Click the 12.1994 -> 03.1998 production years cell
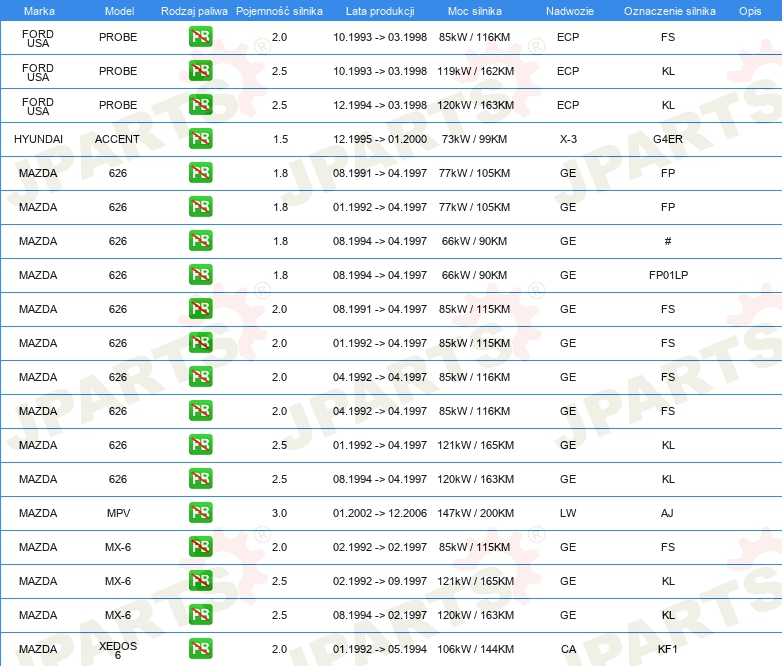 380,105
